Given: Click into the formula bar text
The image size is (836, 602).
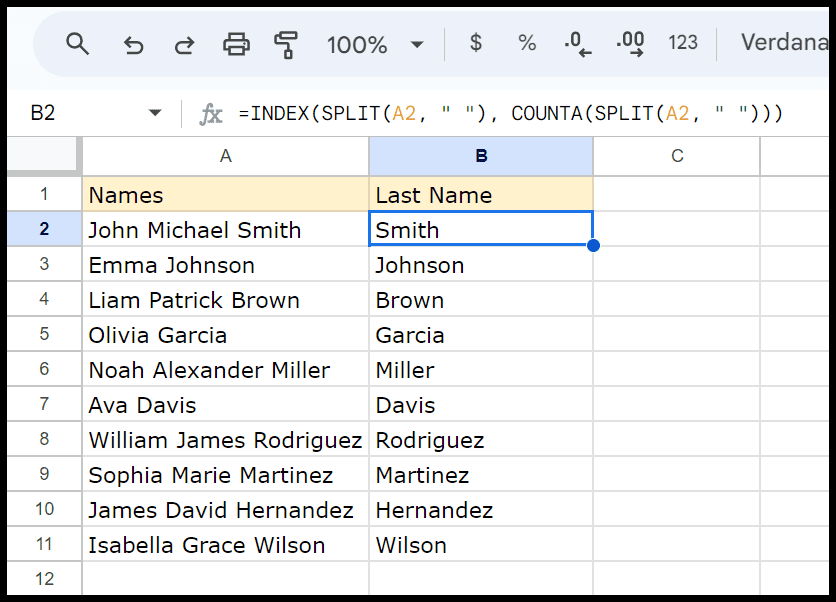Looking at the screenshot, I should [x=511, y=114].
